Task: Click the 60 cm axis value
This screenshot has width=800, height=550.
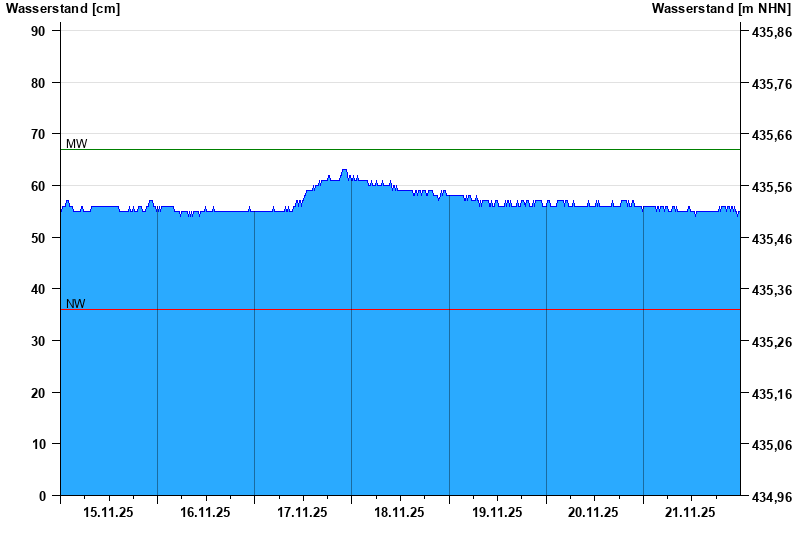Action: [x=38, y=186]
